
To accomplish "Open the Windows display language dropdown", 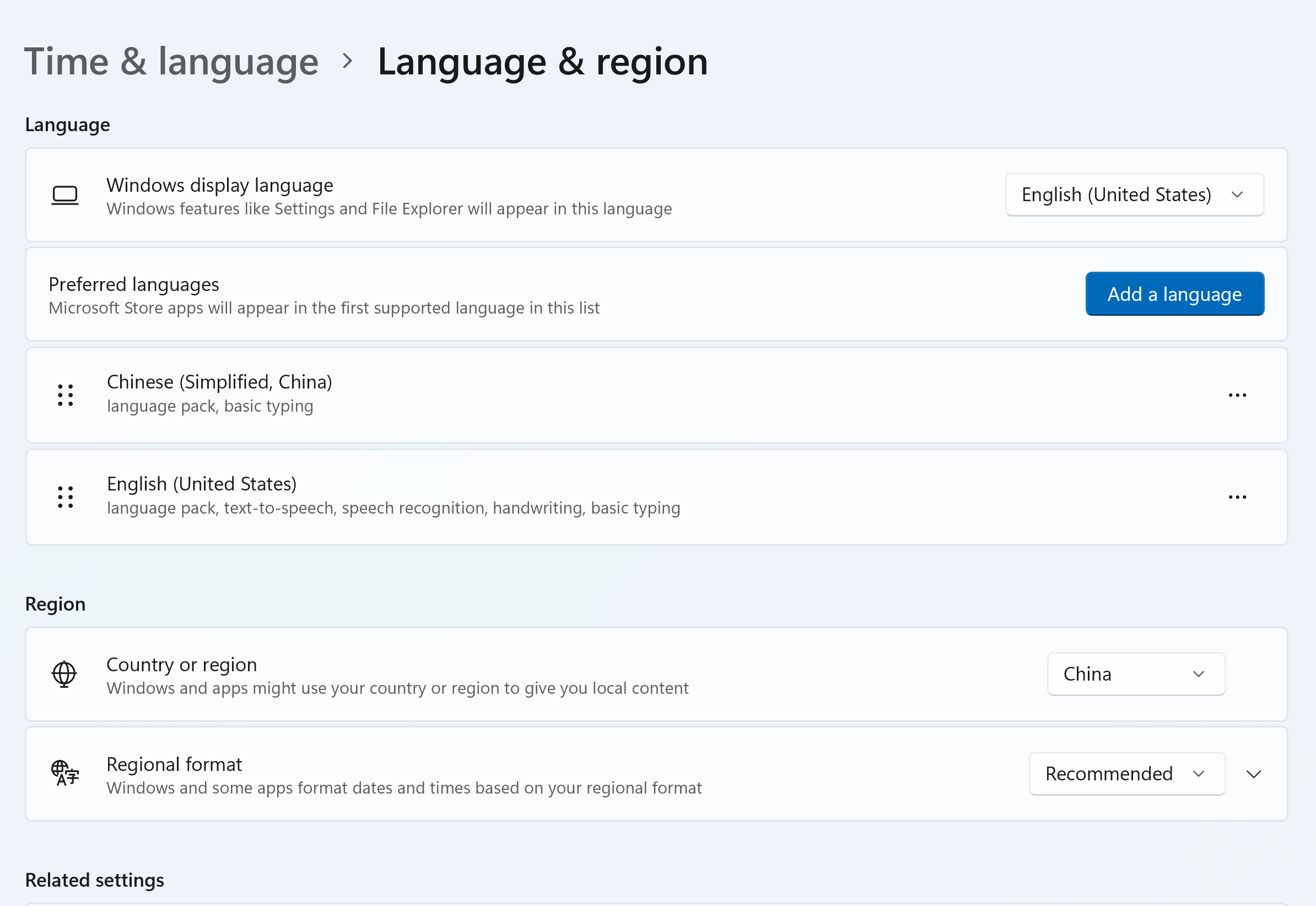I will click(x=1134, y=195).
